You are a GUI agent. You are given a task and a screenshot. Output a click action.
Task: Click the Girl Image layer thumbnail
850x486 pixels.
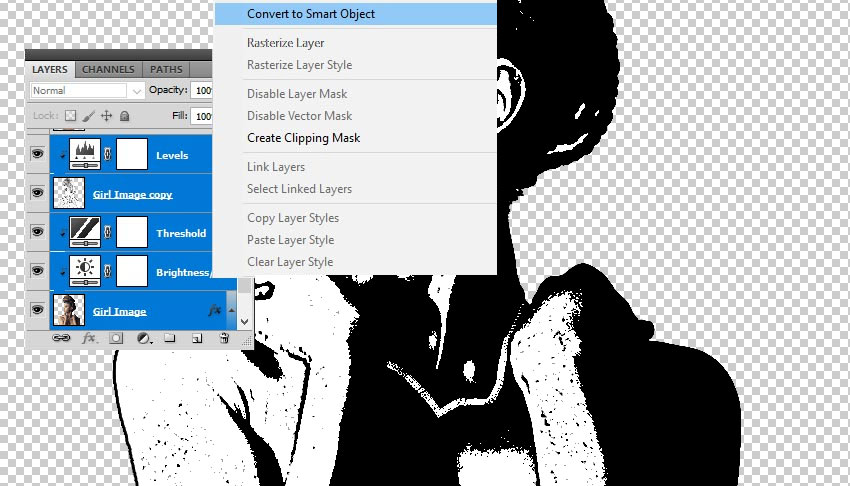coord(69,310)
